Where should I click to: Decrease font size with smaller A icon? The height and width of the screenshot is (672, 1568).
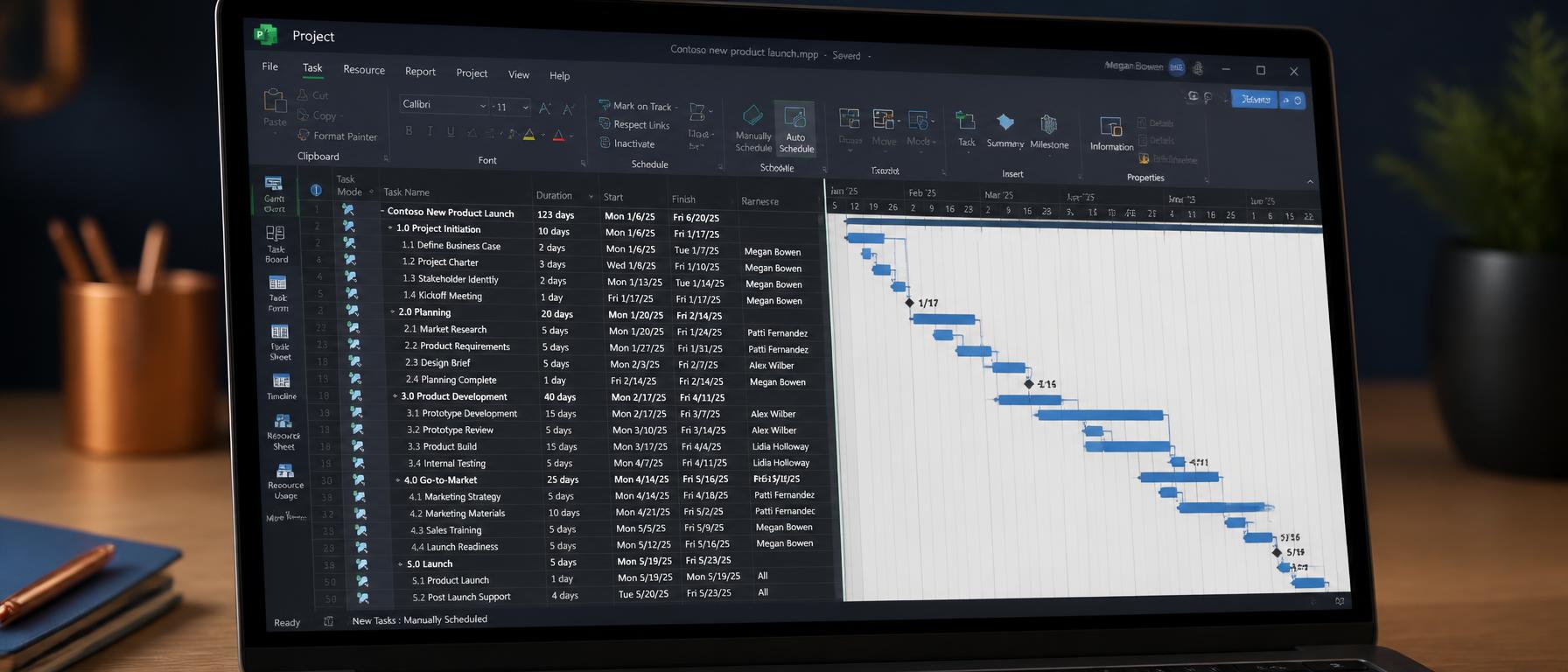tap(568, 109)
